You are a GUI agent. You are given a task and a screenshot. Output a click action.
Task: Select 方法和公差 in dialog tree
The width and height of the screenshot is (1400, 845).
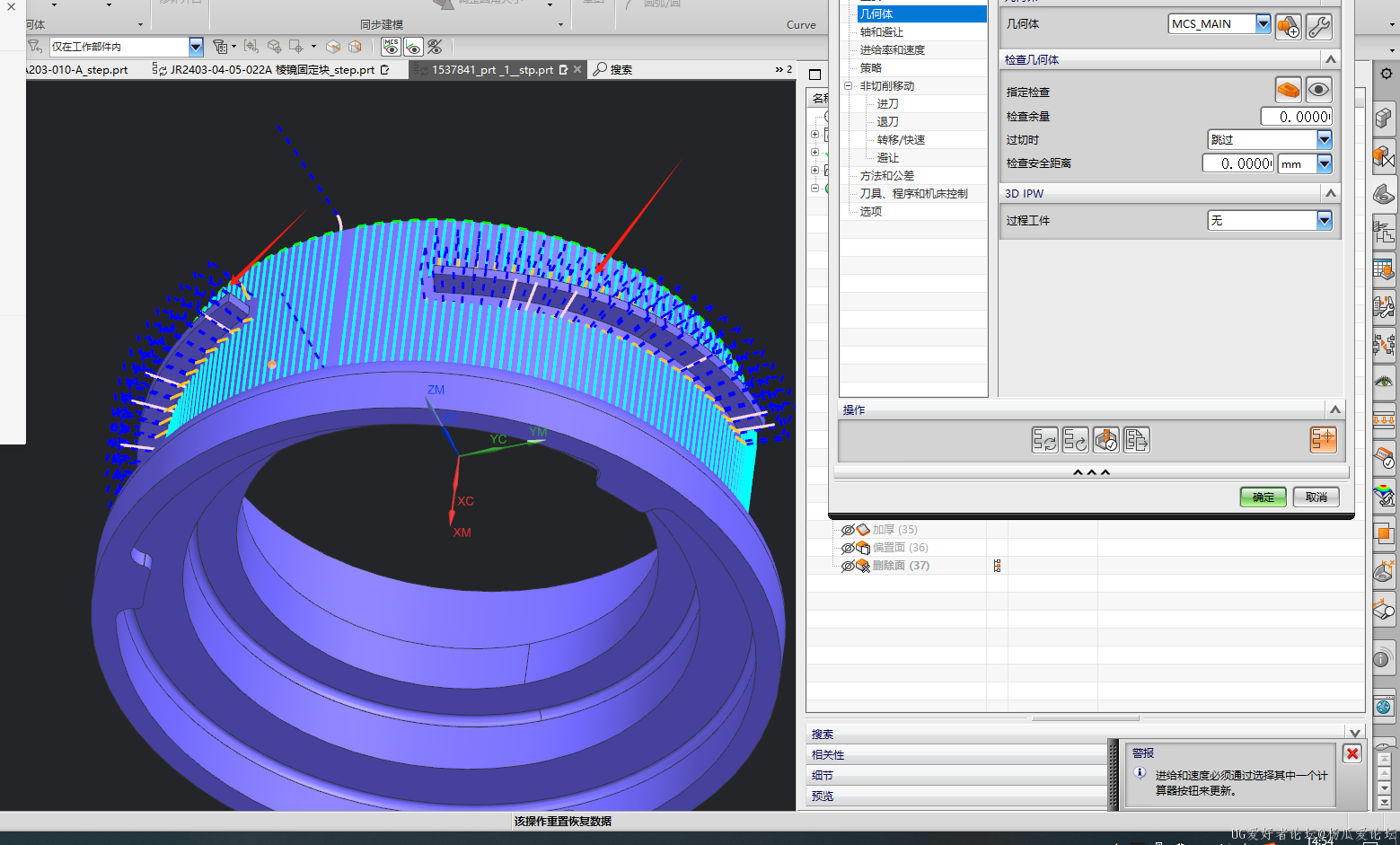click(887, 176)
